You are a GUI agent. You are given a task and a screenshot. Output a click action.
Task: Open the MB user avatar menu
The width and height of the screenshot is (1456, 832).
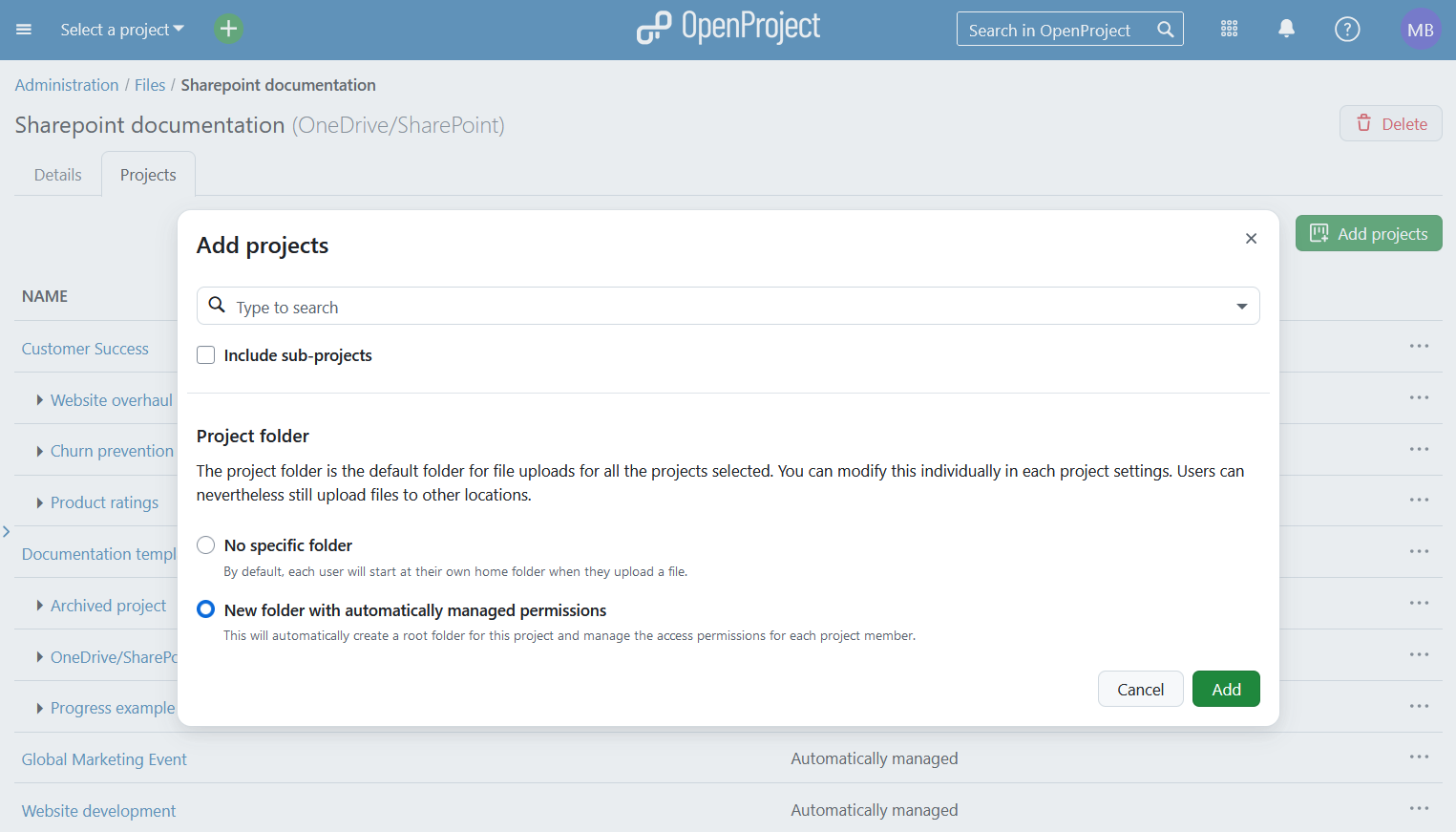point(1420,30)
